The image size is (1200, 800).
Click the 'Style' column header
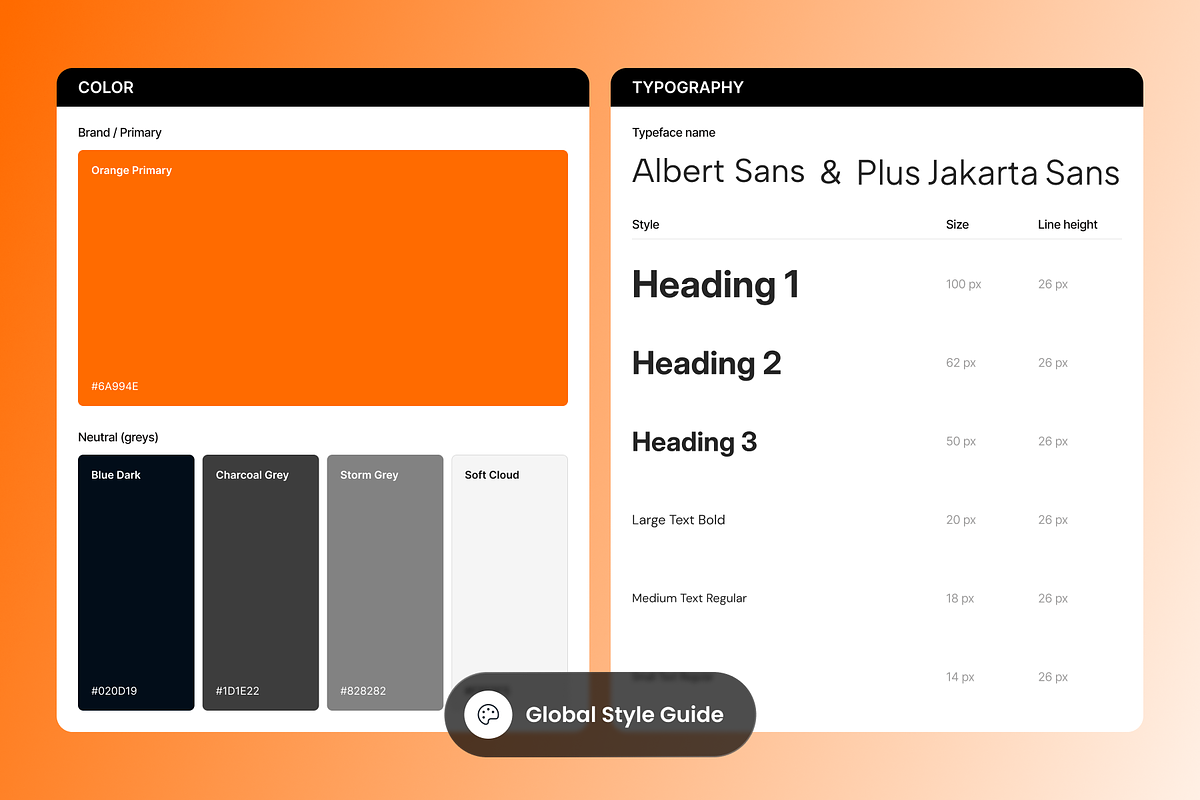click(x=646, y=225)
